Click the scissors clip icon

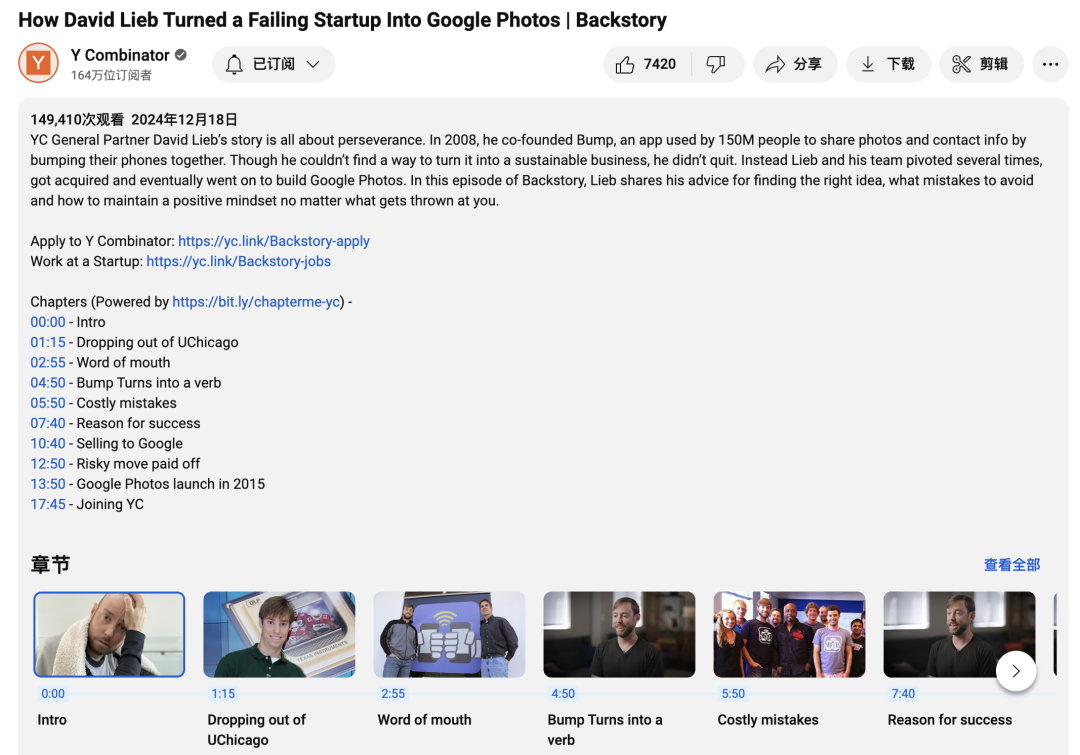[961, 65]
